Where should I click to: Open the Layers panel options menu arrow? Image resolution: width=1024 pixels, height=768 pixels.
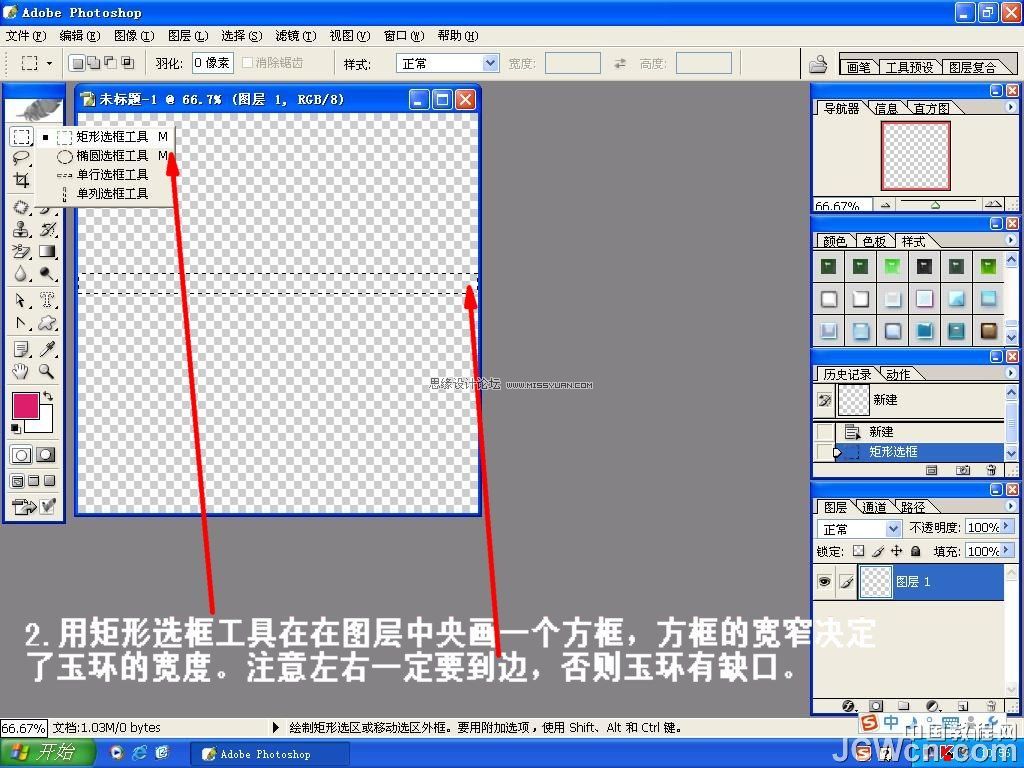tap(1011, 505)
